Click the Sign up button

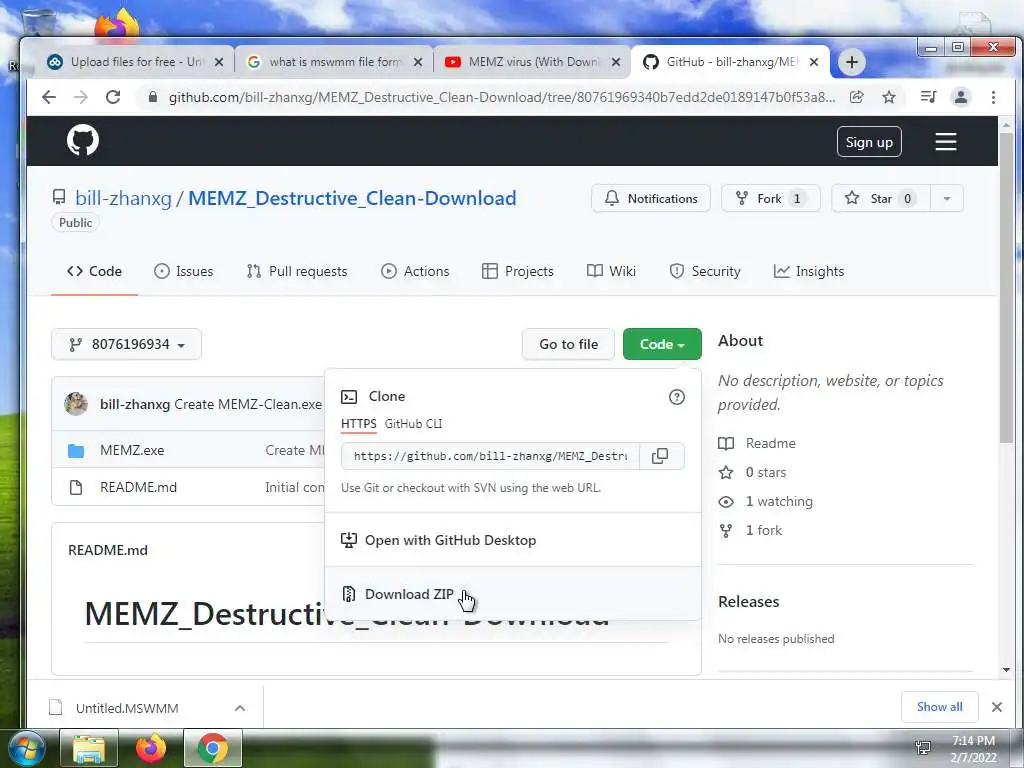point(869,142)
